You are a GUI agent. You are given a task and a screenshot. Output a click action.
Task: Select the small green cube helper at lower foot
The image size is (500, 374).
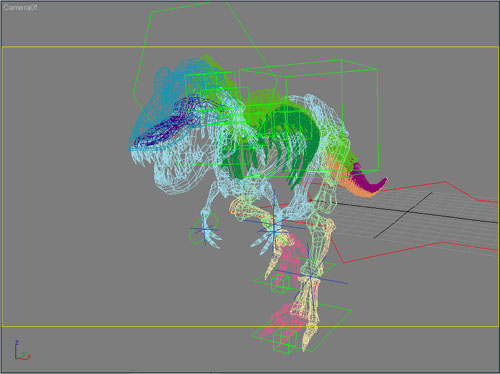[285, 340]
